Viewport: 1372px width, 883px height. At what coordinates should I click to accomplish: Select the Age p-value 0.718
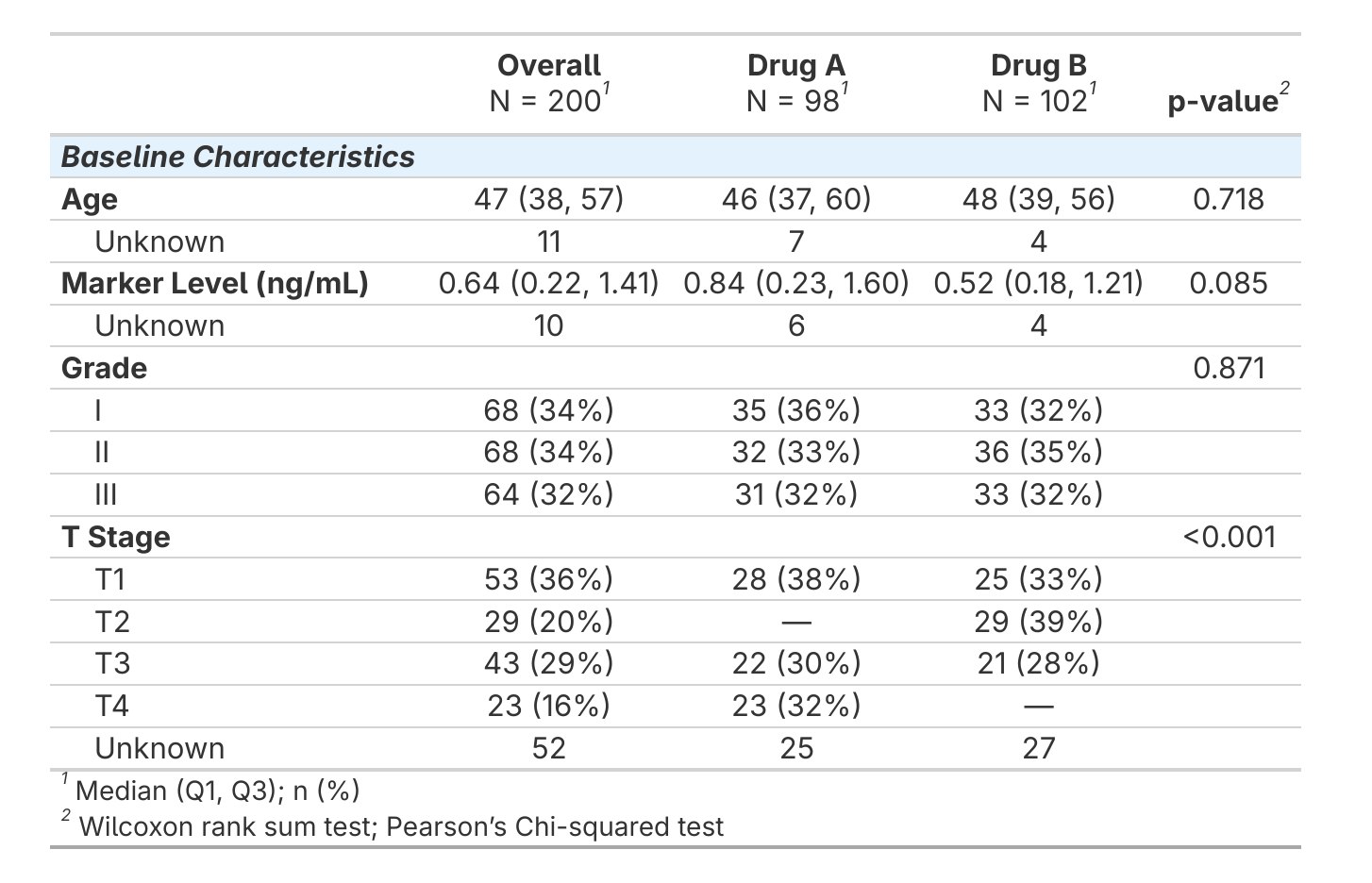[1228, 199]
